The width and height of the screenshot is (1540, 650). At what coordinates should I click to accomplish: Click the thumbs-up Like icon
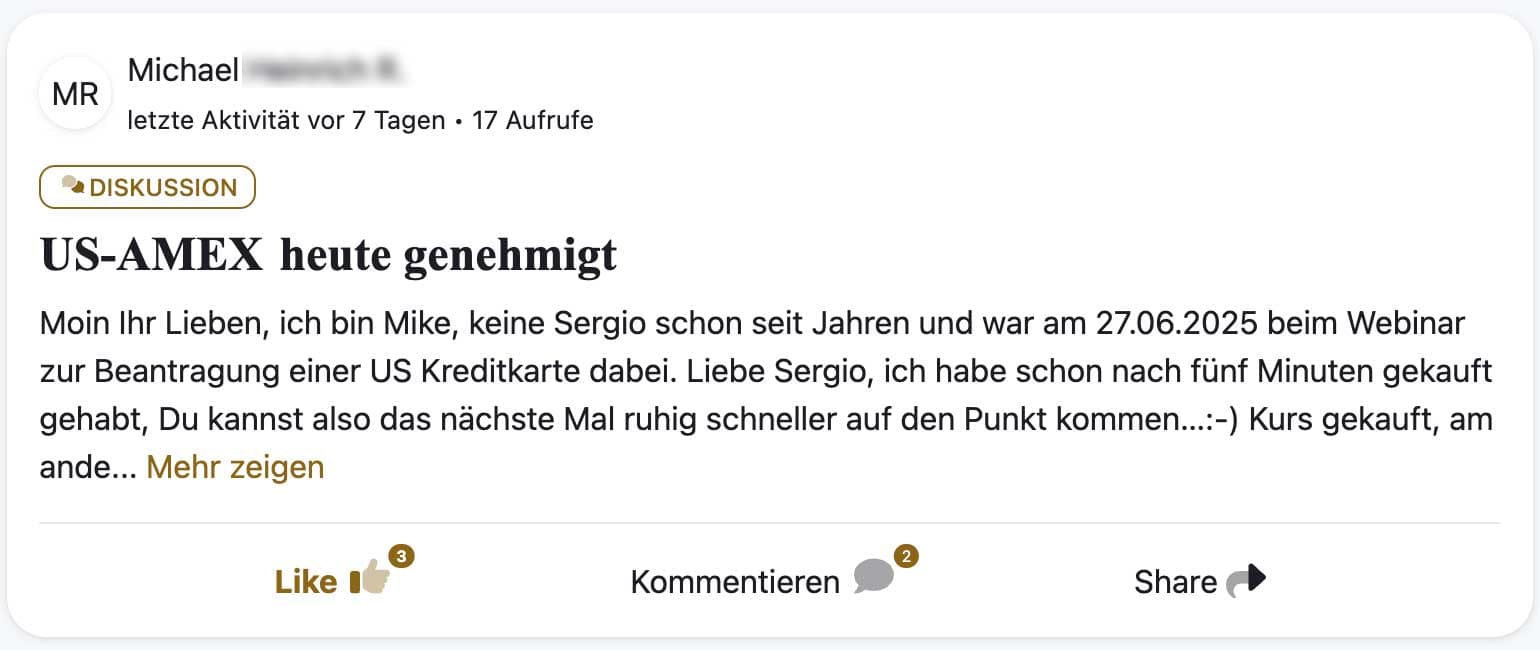click(369, 580)
